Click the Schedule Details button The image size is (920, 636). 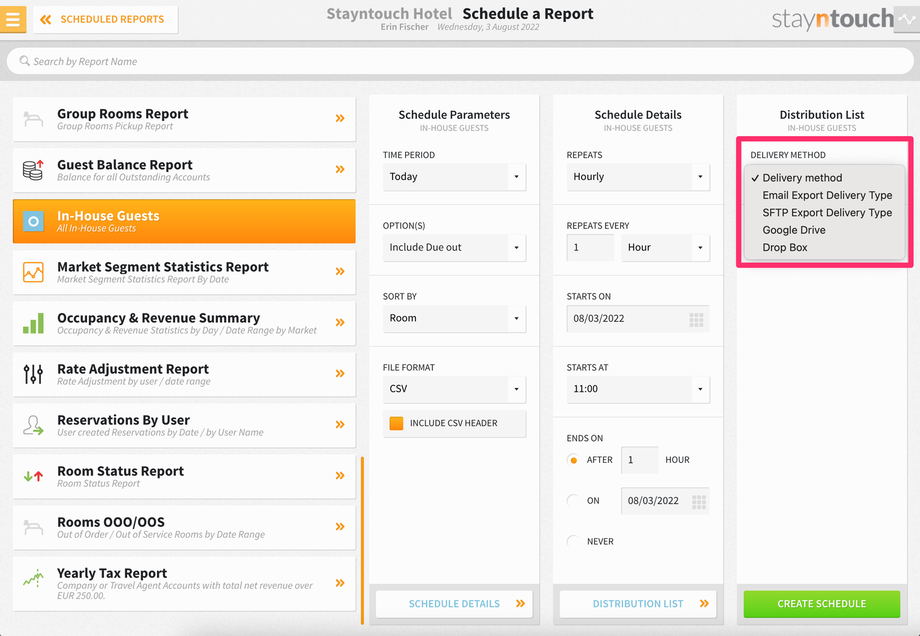454,604
